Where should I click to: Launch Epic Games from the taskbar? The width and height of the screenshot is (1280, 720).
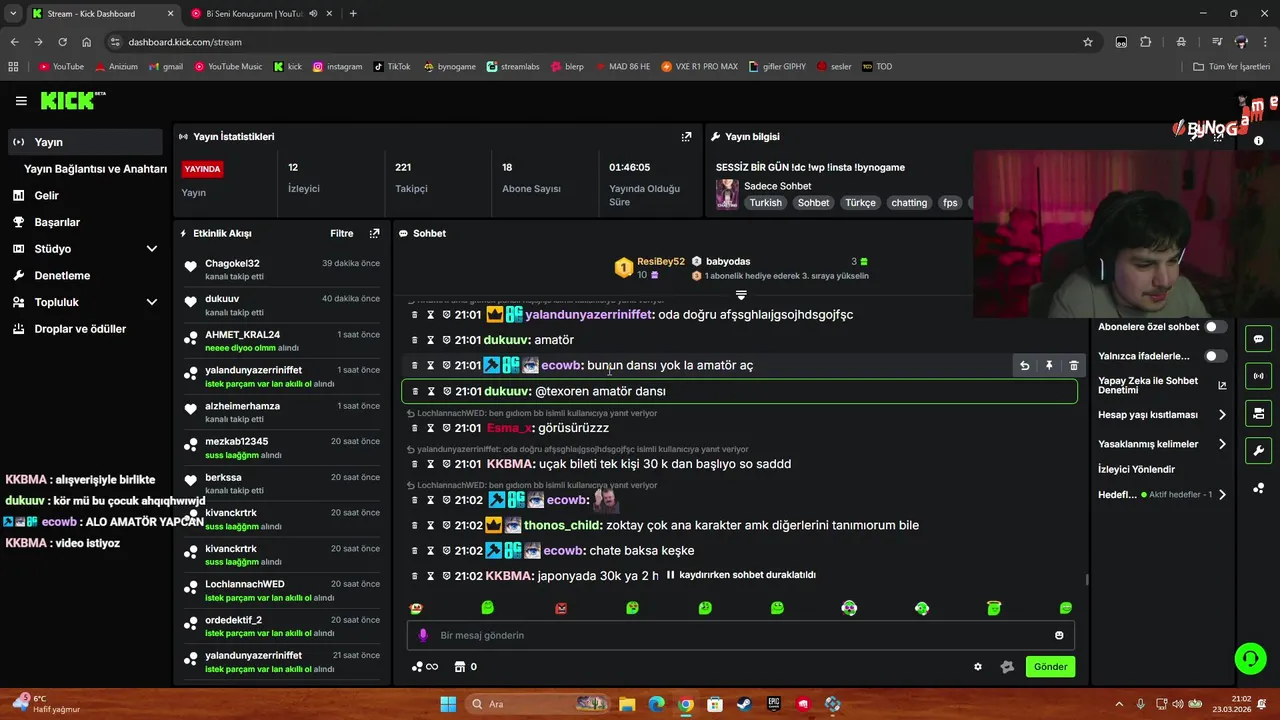[774, 704]
